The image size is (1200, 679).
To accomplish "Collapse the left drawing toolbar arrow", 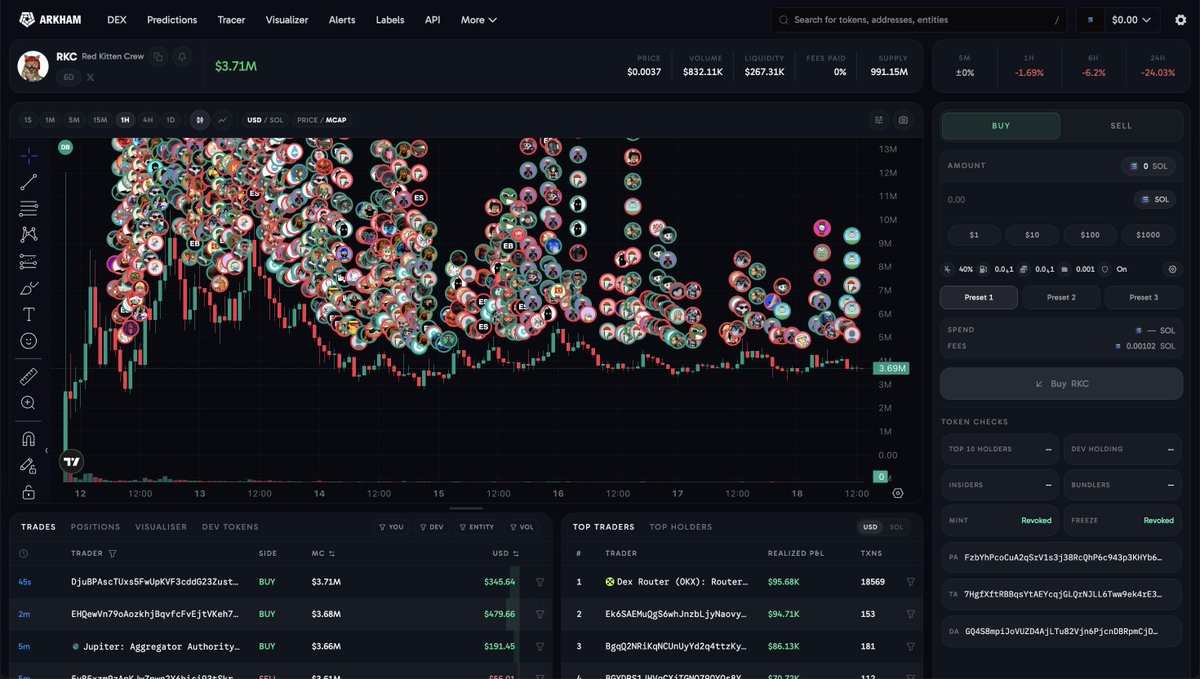I will (46, 450).
